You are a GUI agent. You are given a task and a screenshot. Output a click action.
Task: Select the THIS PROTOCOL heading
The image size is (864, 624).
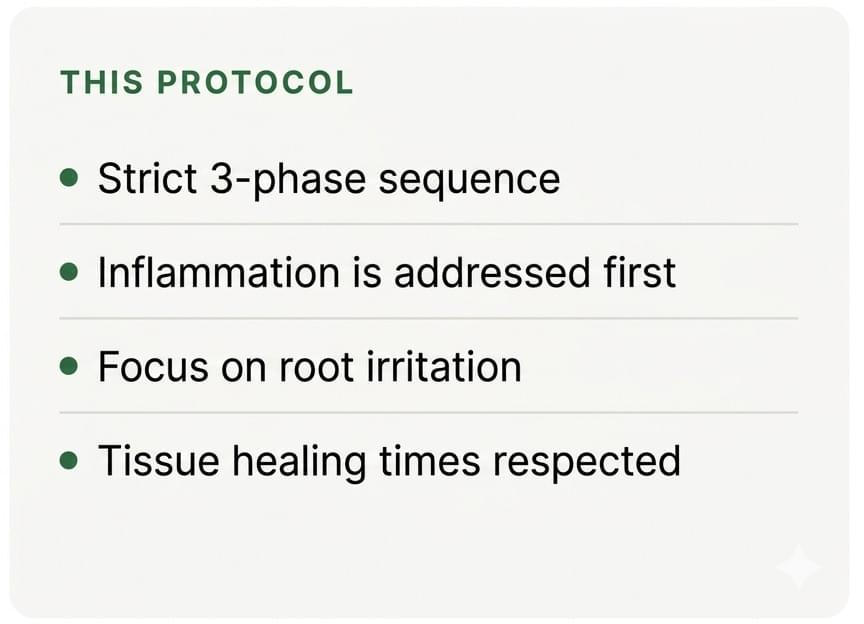pyautogui.click(x=207, y=83)
